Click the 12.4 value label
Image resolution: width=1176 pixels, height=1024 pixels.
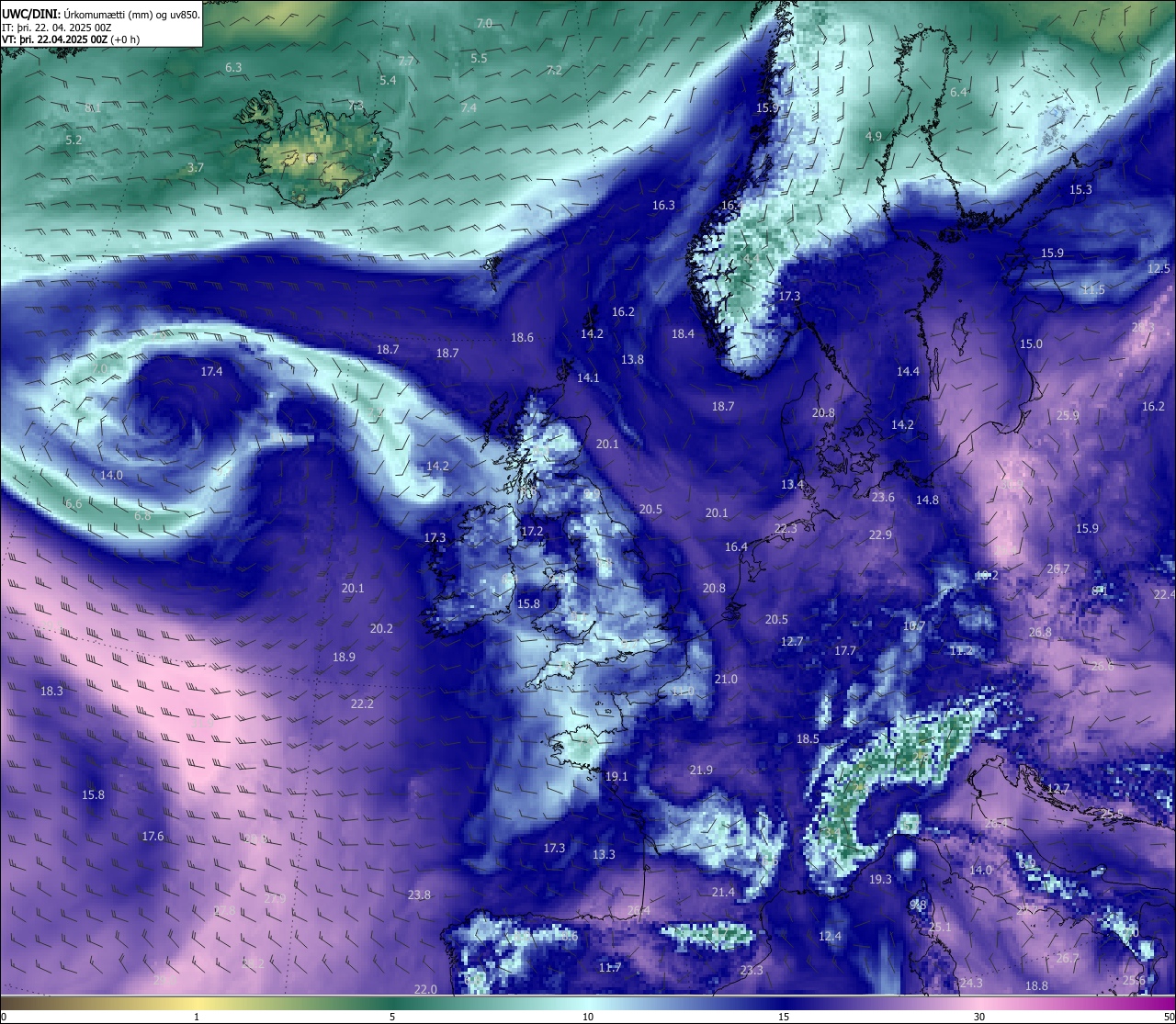(x=830, y=937)
